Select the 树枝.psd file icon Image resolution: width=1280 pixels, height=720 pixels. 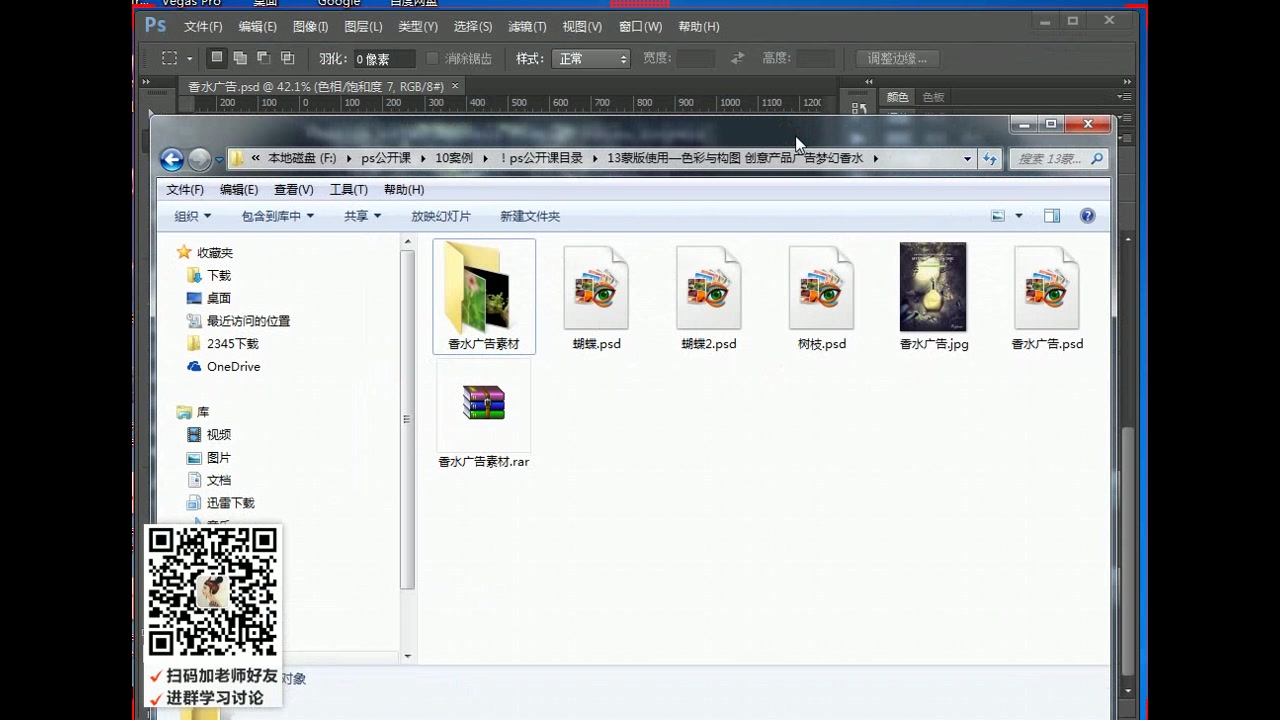click(822, 287)
